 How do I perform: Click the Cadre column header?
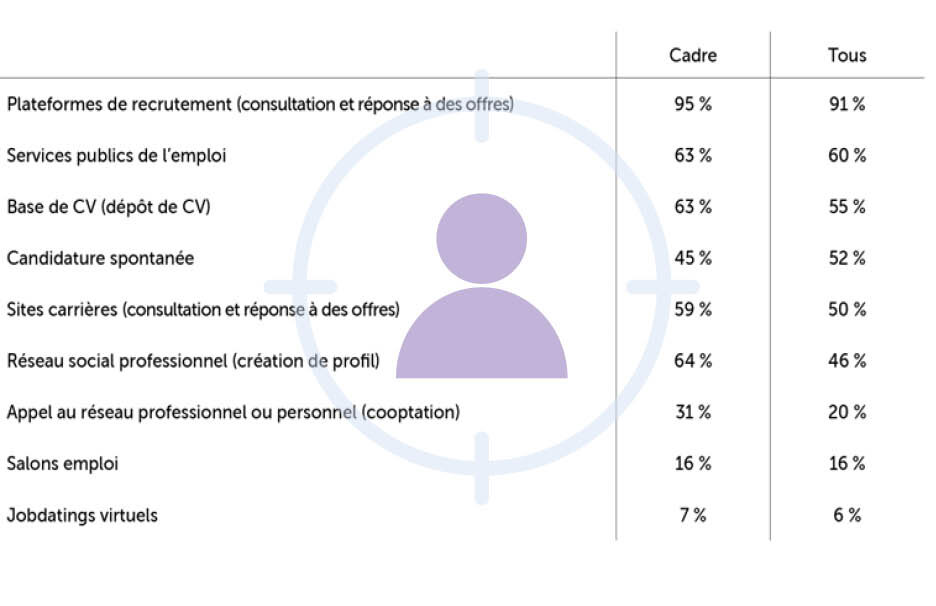pyautogui.click(x=692, y=55)
